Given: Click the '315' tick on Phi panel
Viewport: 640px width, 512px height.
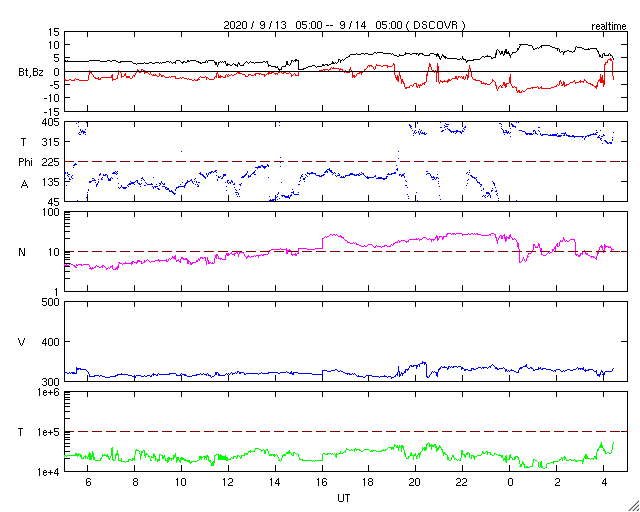Looking at the screenshot, I should click(x=51, y=142).
